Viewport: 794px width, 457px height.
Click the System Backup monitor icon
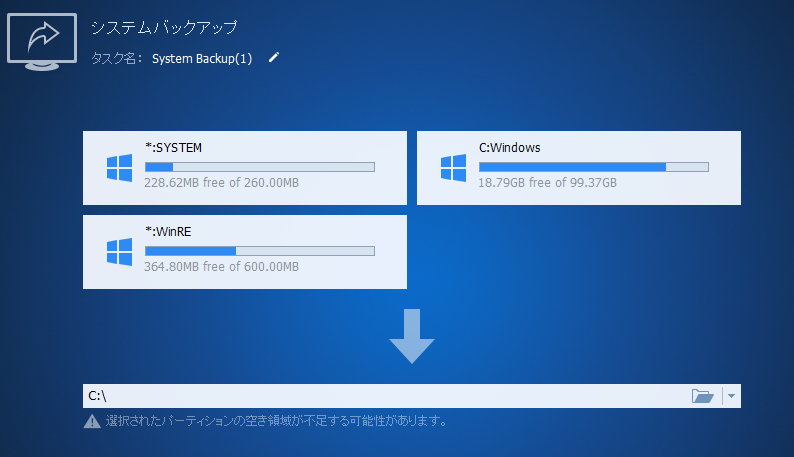point(42,42)
